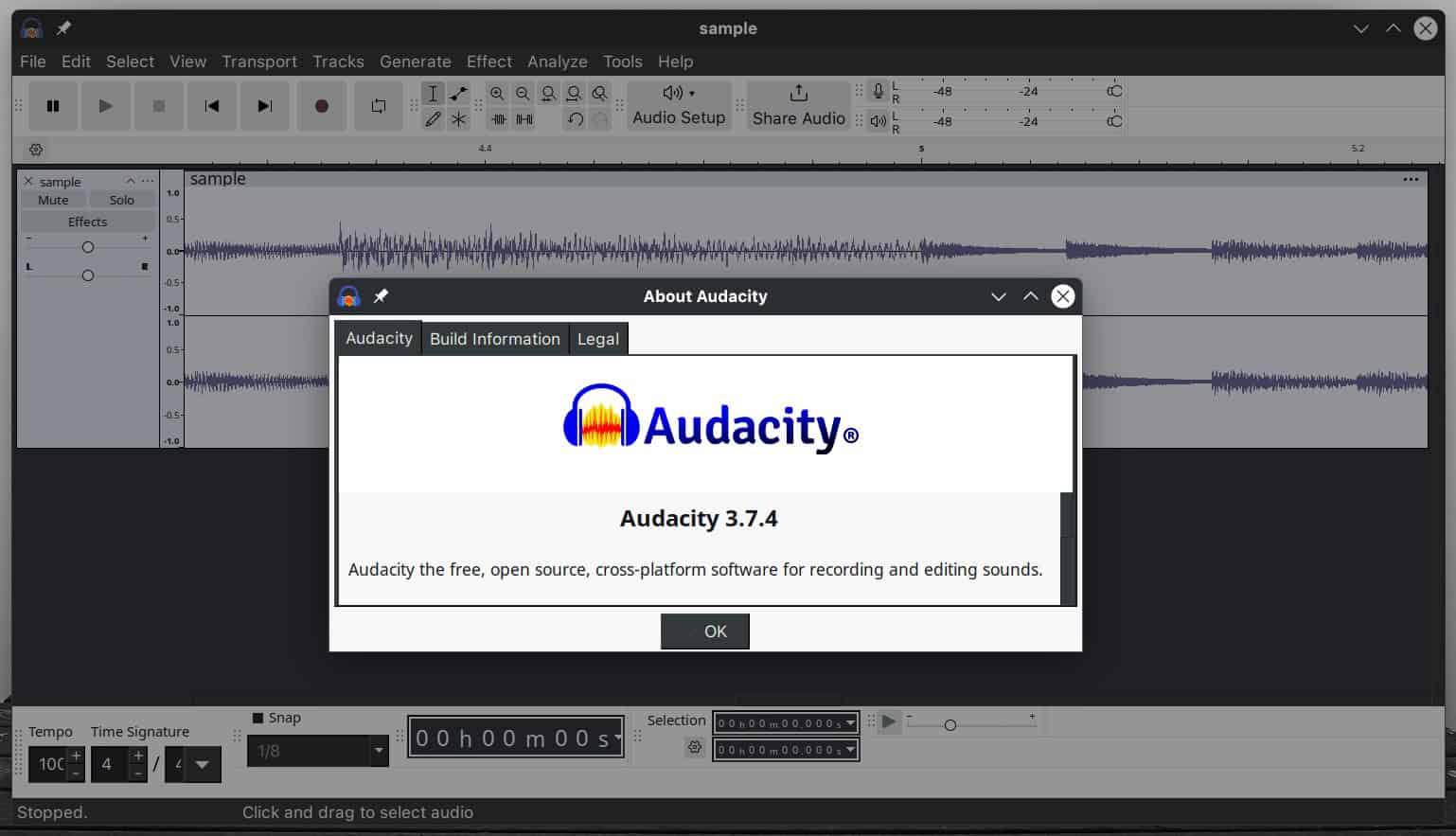Screen dimensions: 1456x836
Task: Silence audio in the selection
Action: [x=522, y=119]
